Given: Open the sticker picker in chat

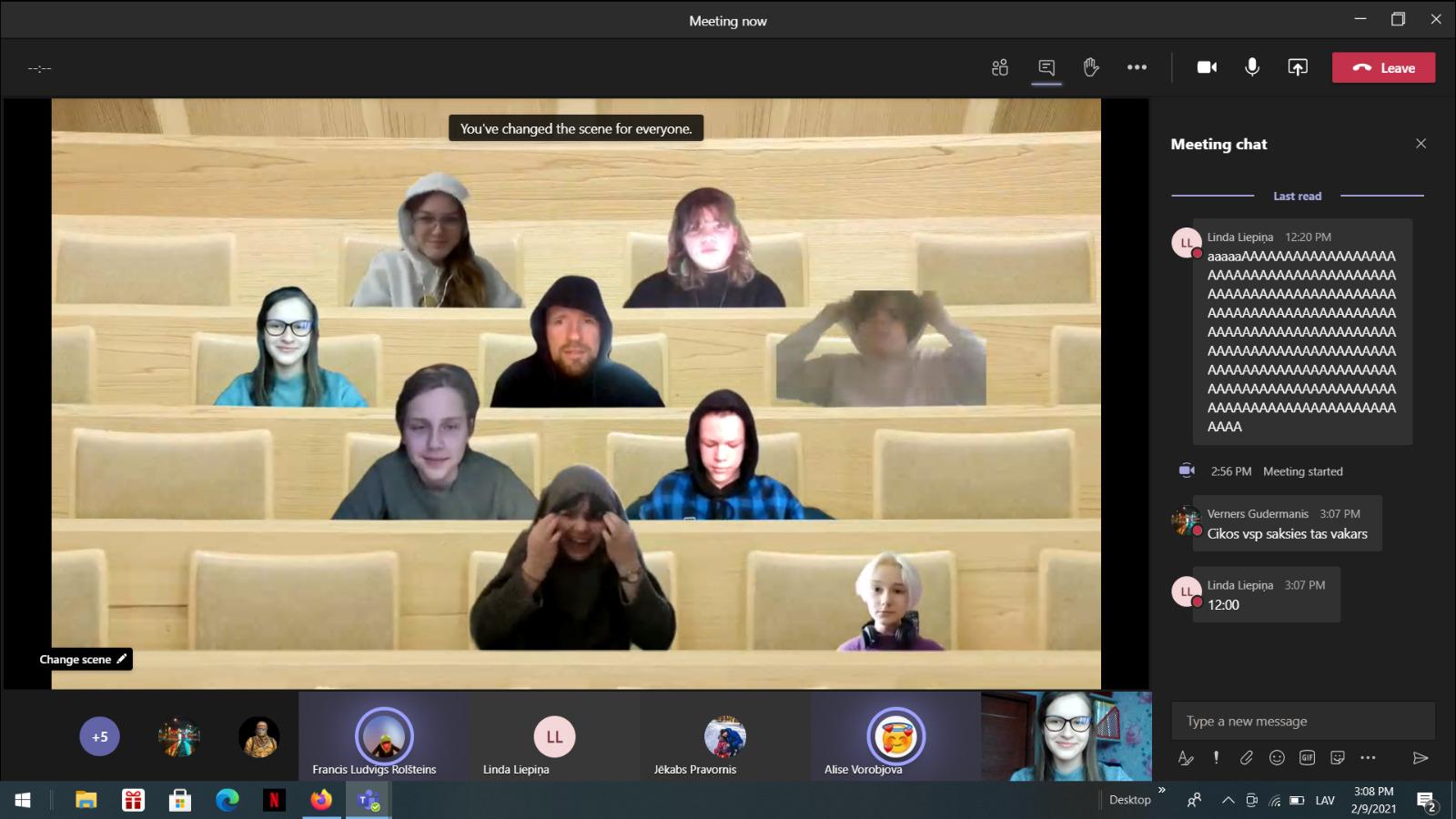Looking at the screenshot, I should [x=1337, y=757].
